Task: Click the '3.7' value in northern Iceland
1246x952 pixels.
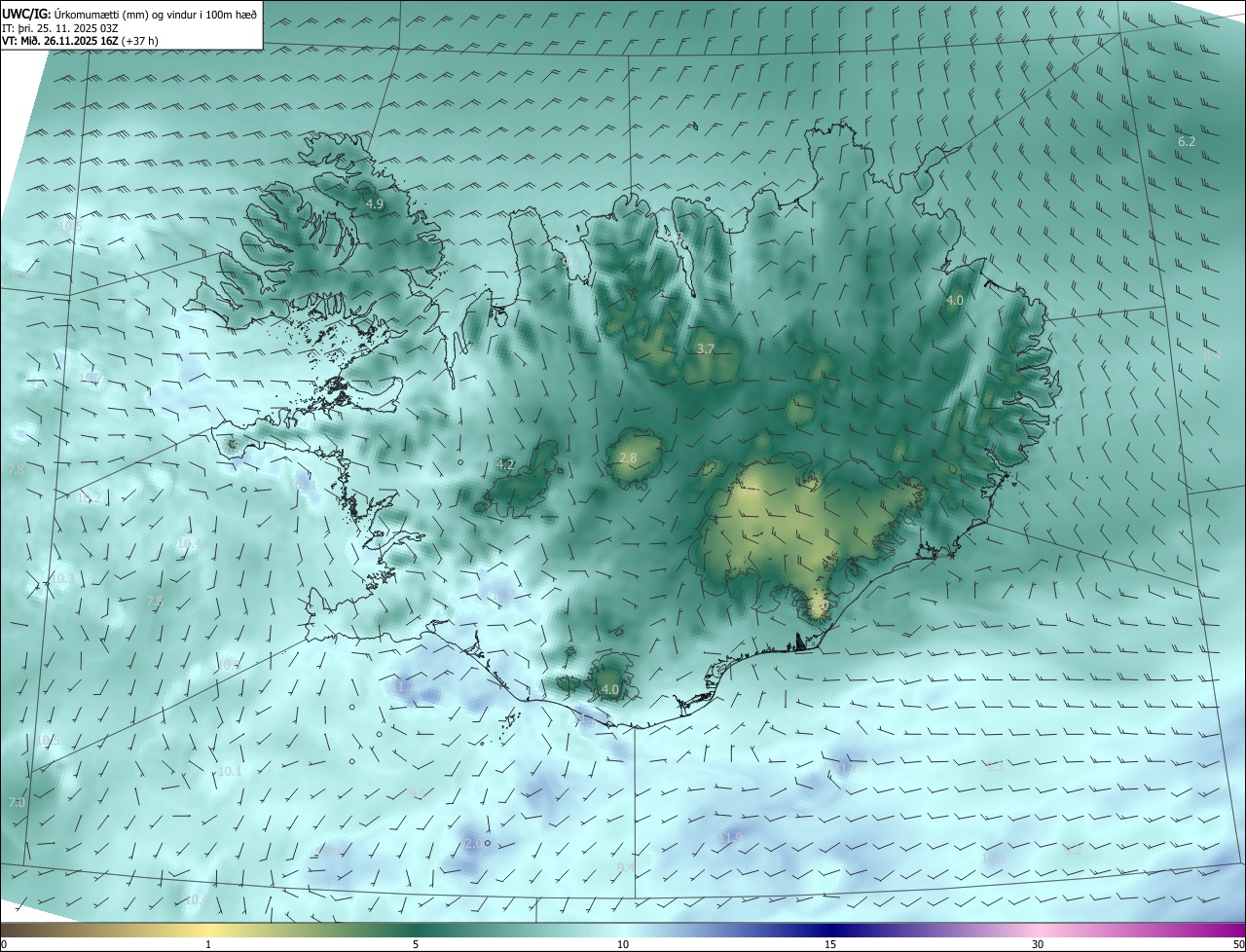Action: (x=706, y=348)
